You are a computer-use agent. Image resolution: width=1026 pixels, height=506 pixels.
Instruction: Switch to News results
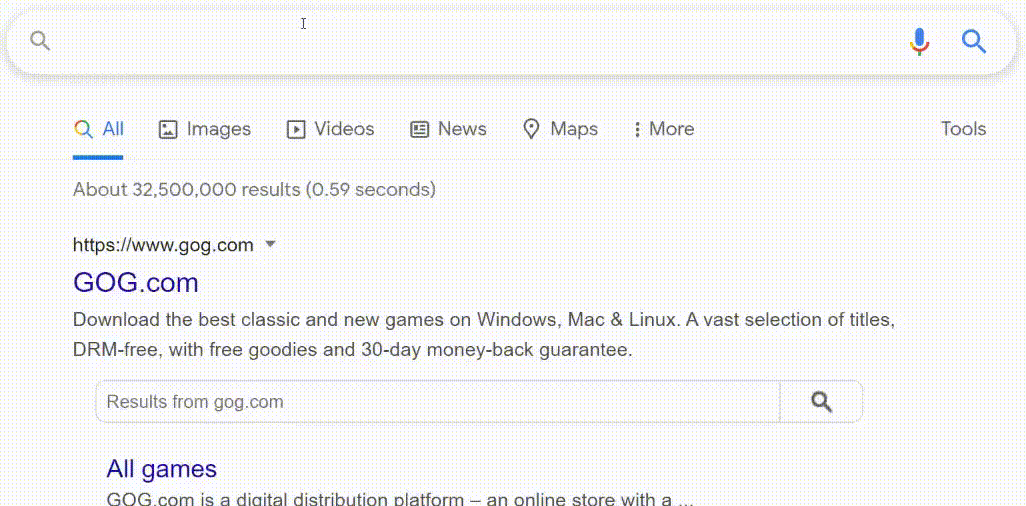pos(462,129)
